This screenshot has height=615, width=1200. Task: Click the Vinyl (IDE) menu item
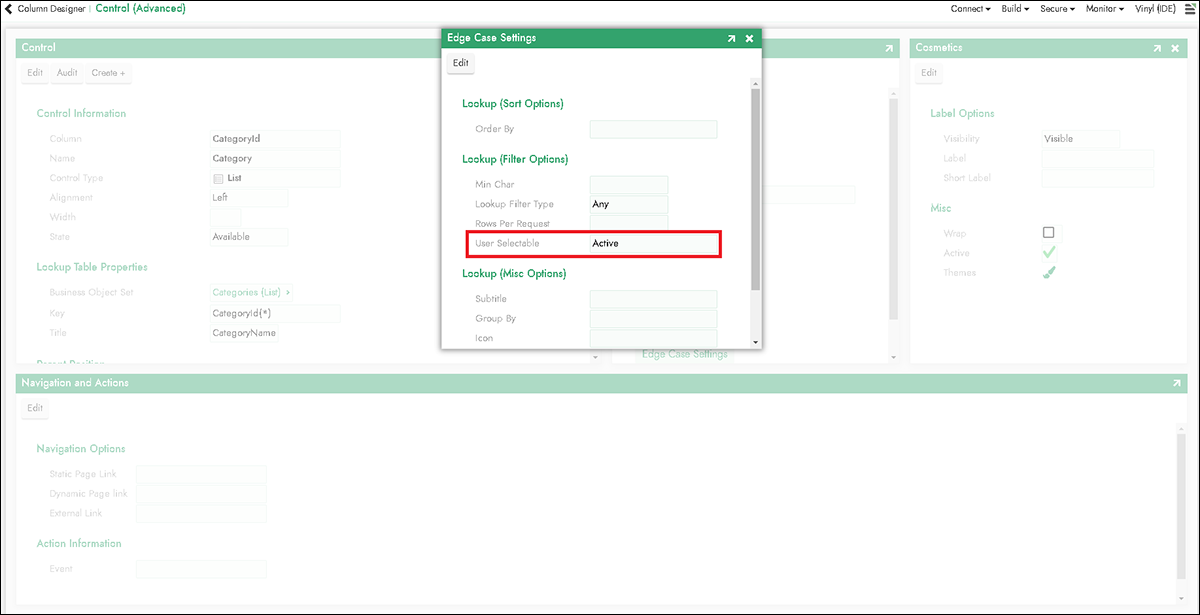click(1155, 9)
